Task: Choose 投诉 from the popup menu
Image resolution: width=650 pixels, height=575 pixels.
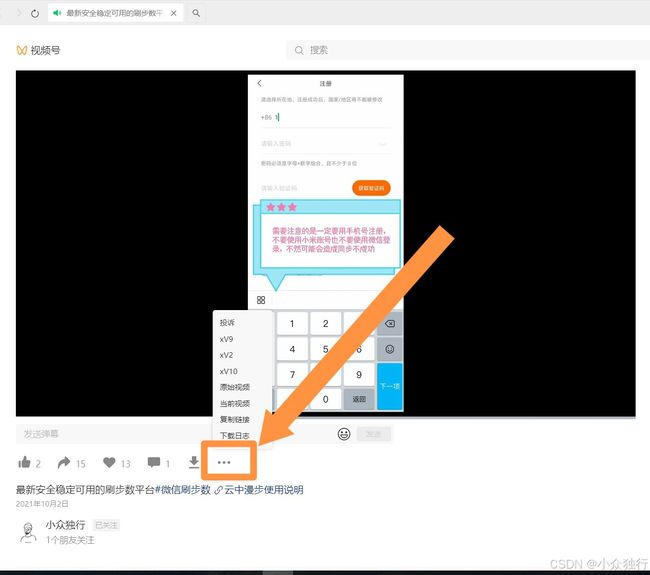Action: pyautogui.click(x=227, y=323)
